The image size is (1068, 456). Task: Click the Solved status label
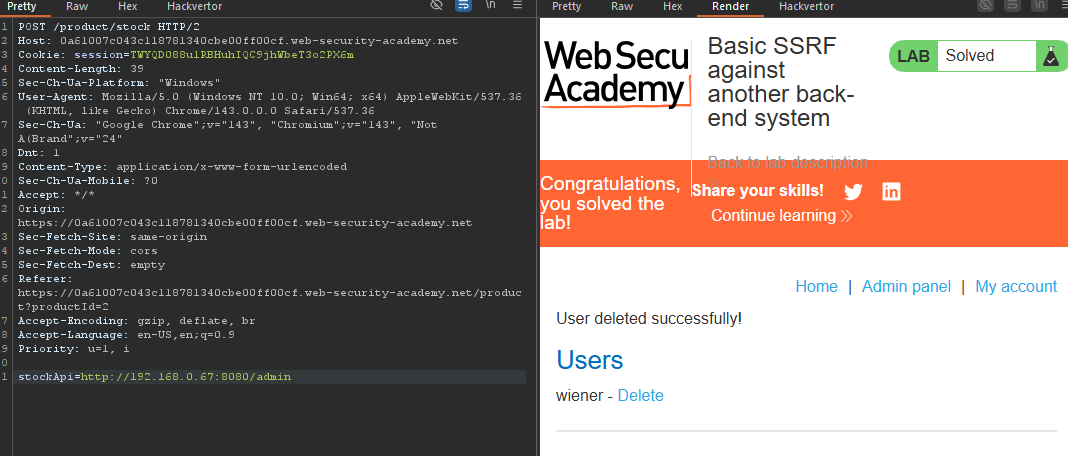pos(970,56)
